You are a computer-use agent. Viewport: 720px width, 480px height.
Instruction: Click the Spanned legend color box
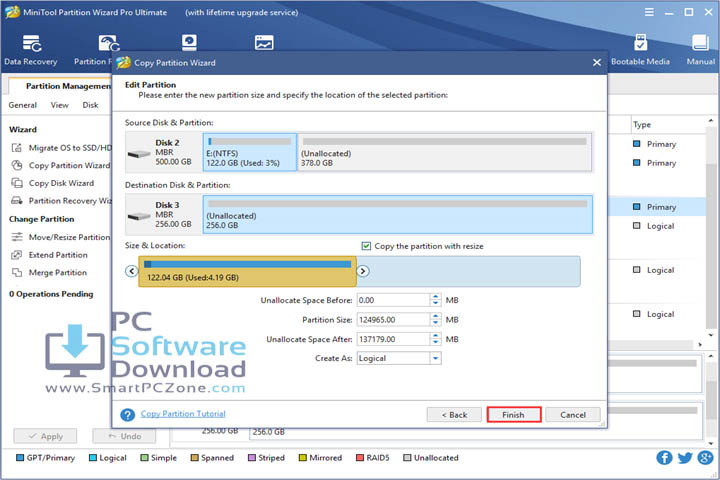194,457
